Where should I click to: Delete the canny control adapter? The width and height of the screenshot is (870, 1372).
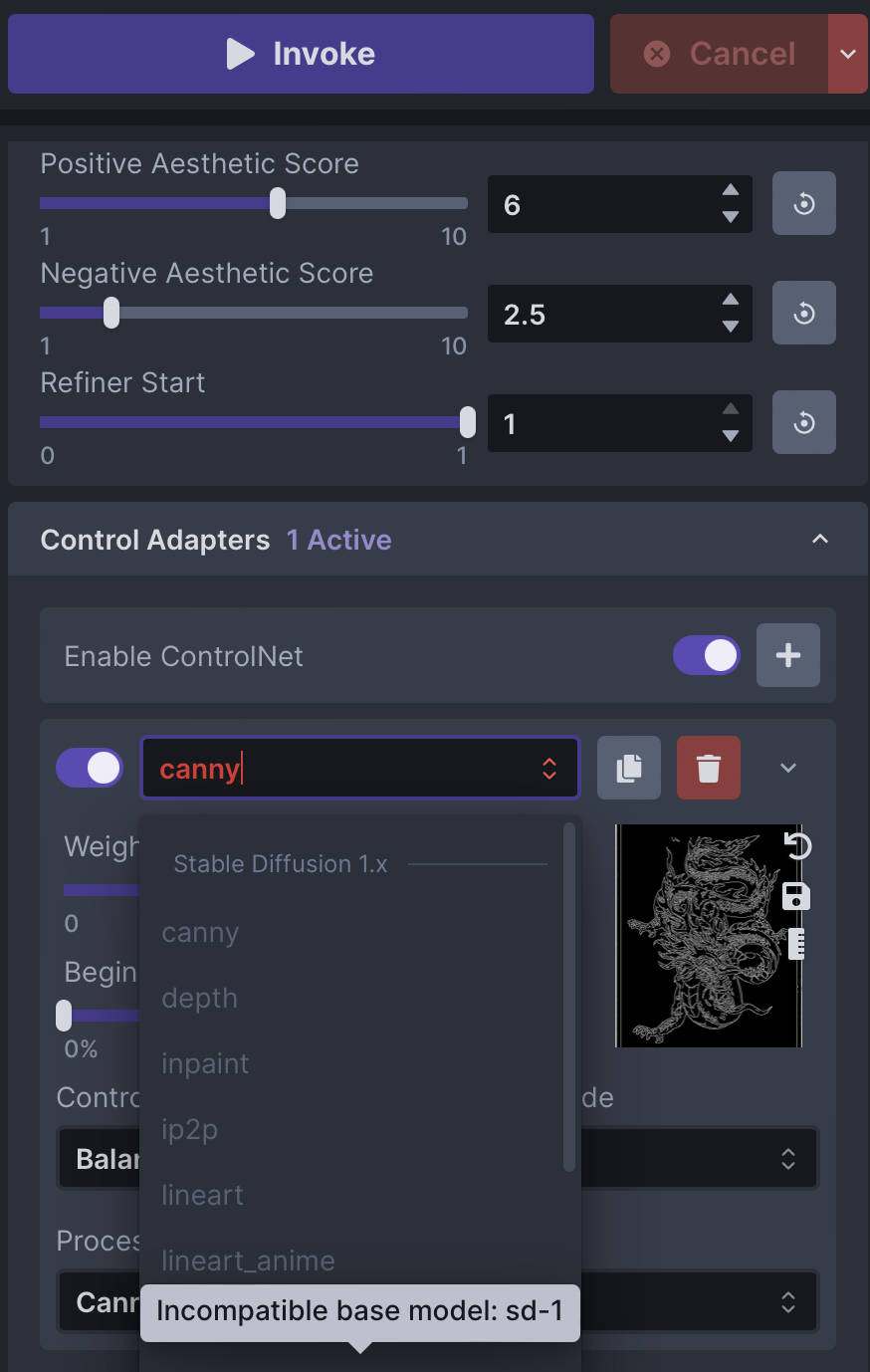pos(708,768)
